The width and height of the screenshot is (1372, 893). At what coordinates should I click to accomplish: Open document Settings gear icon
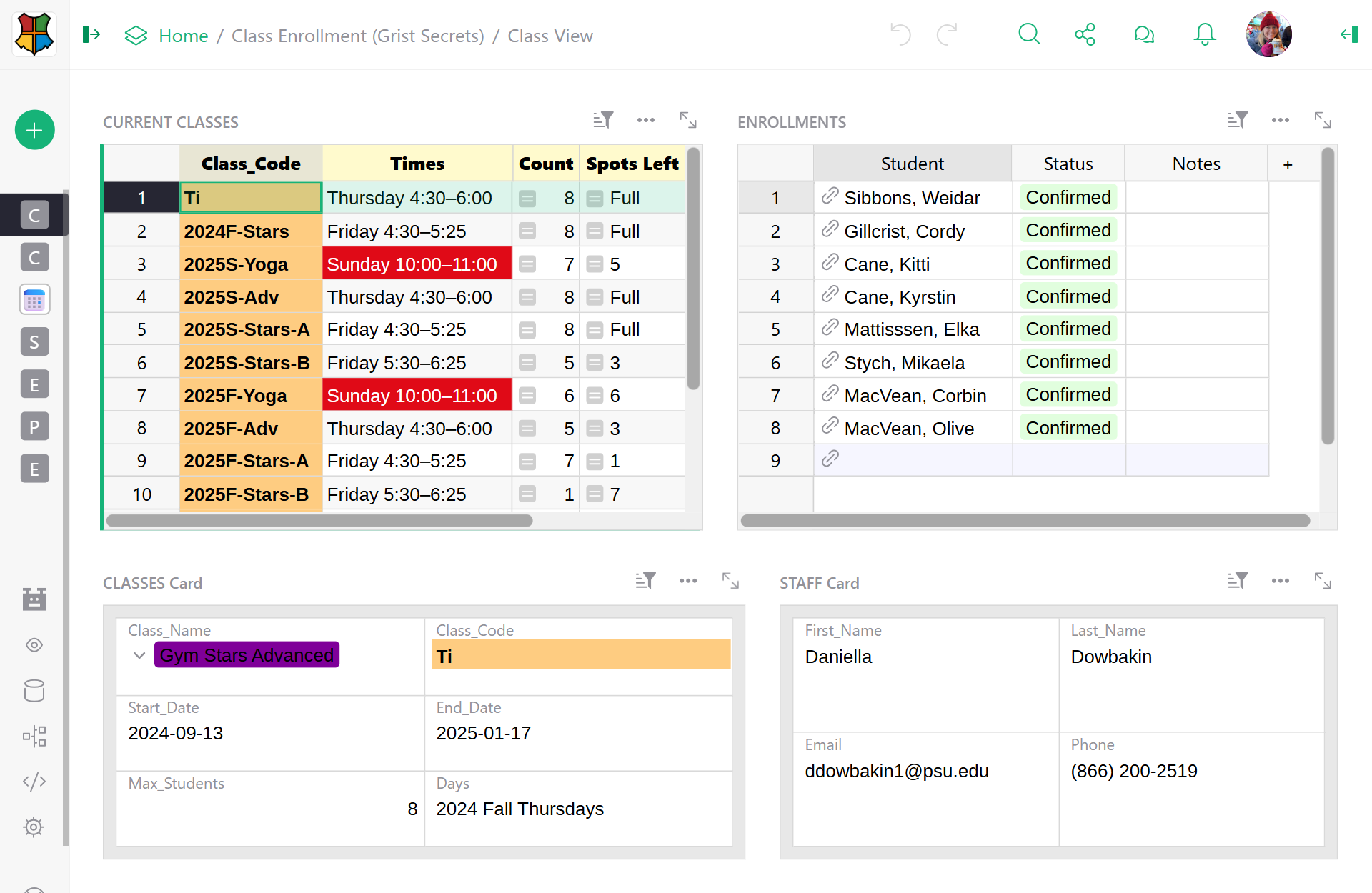tap(34, 827)
